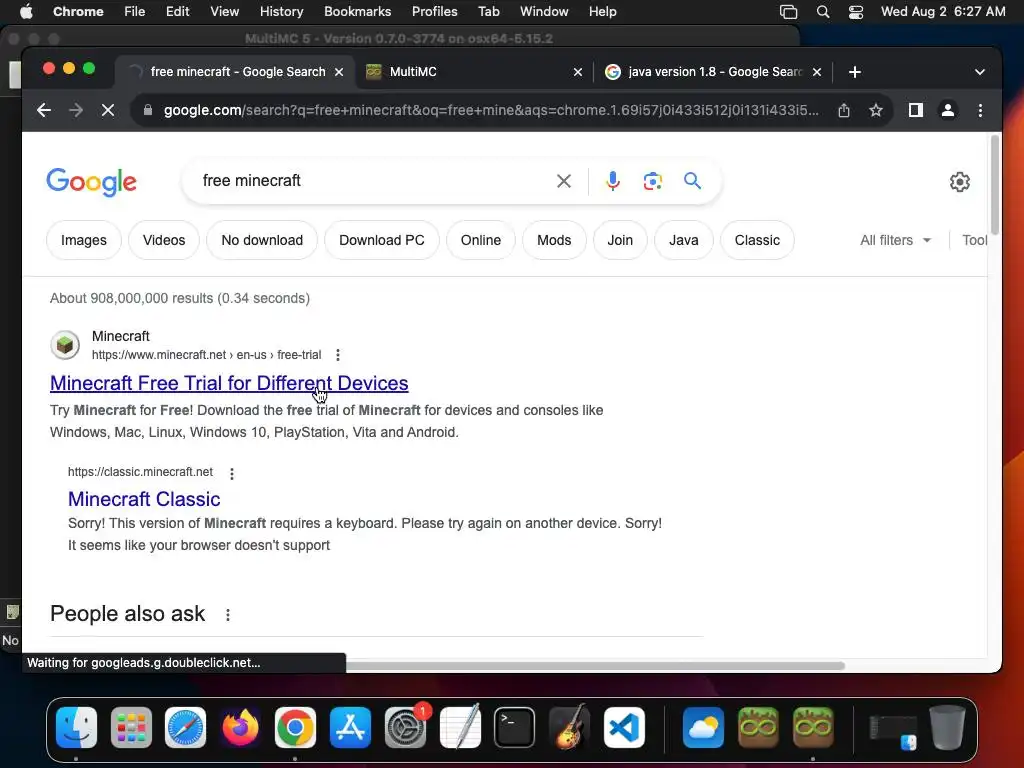Select the Download PC filter chip
The height and width of the screenshot is (768, 1024).
point(381,240)
